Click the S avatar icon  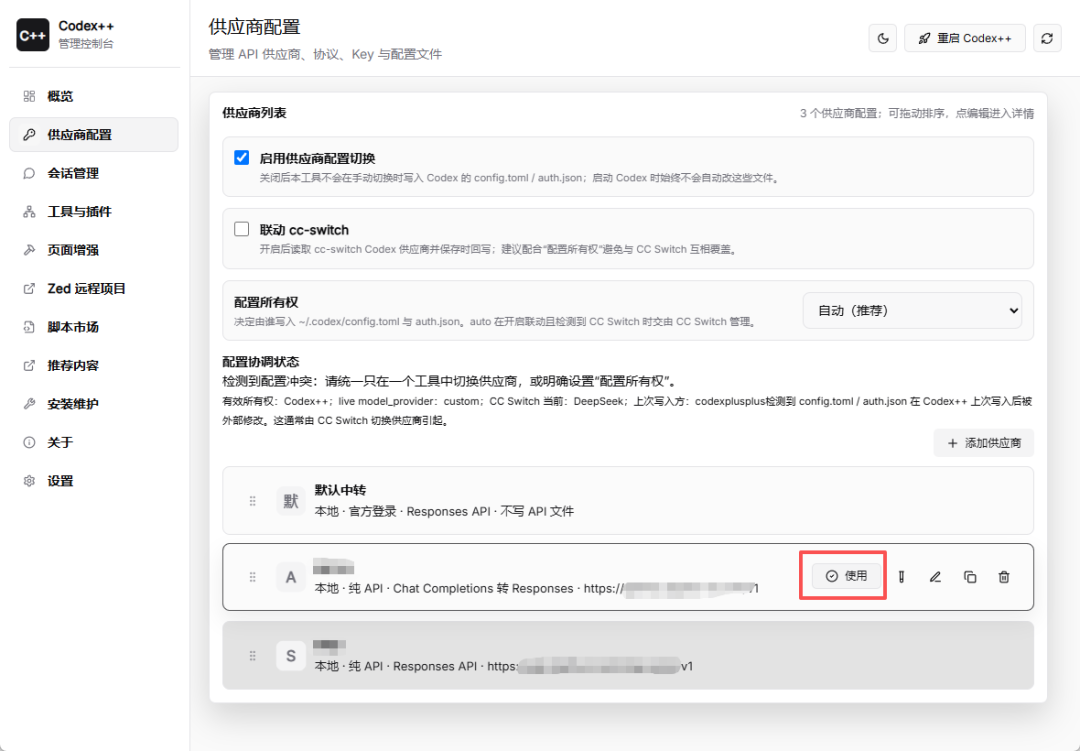pos(291,656)
